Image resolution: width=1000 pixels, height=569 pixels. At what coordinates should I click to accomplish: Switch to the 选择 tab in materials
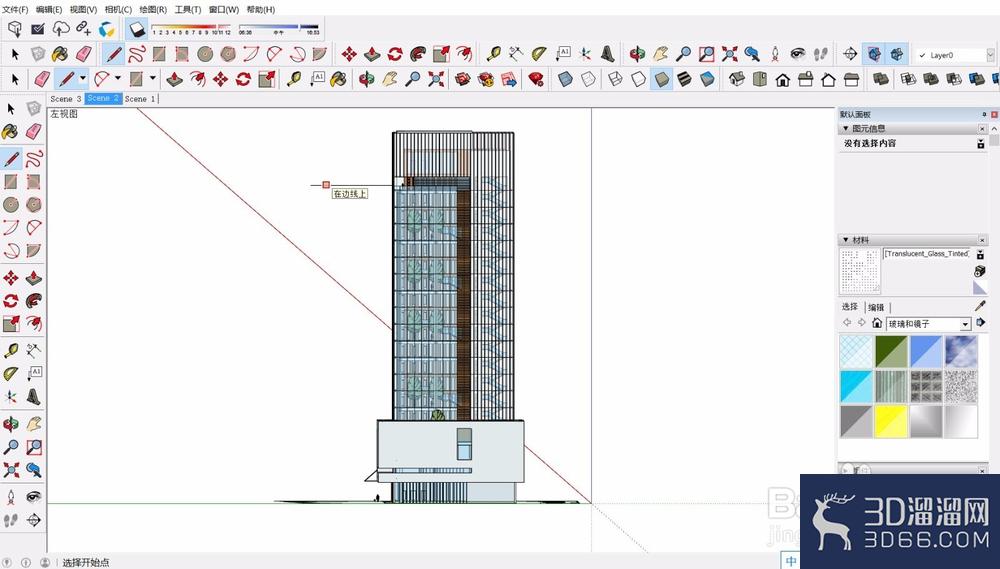850,307
